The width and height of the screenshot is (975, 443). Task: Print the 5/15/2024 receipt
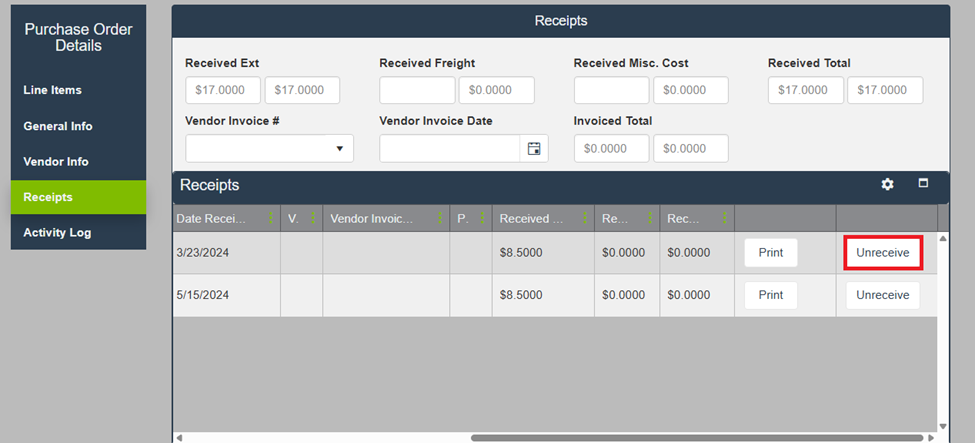click(770, 295)
